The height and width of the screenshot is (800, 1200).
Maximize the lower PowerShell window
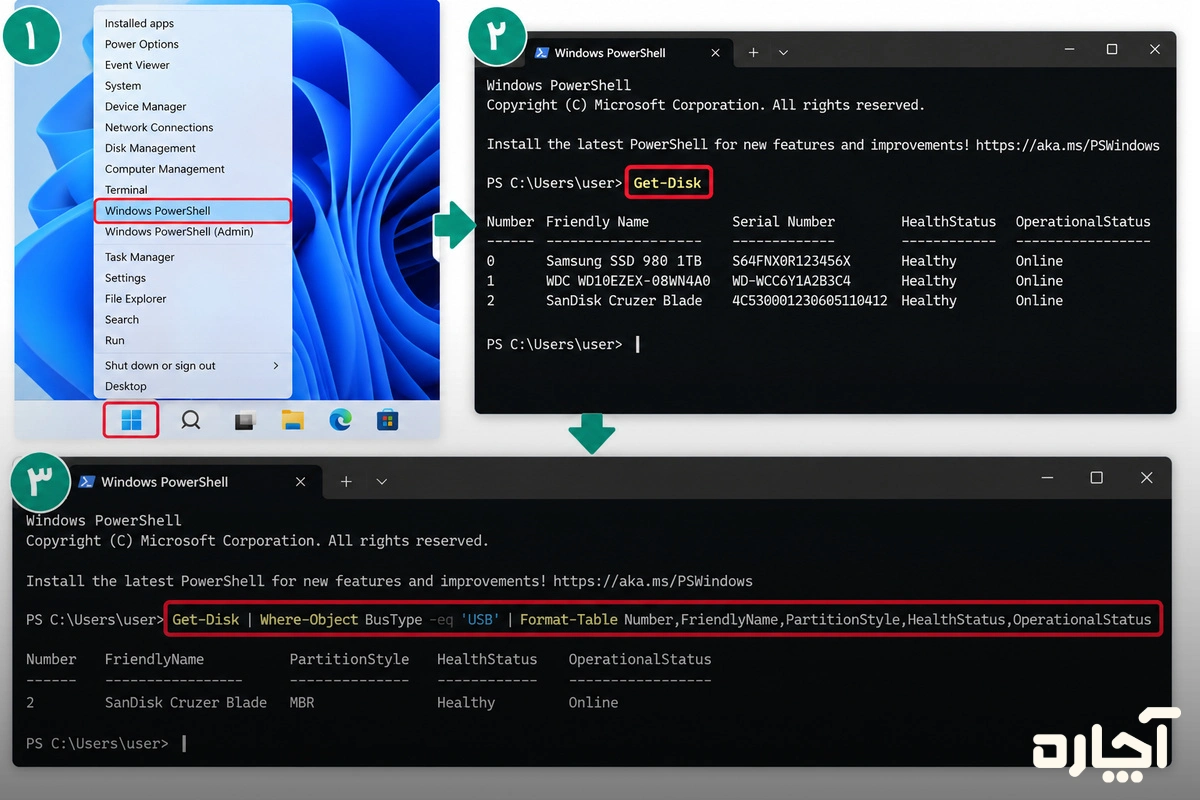[1096, 478]
